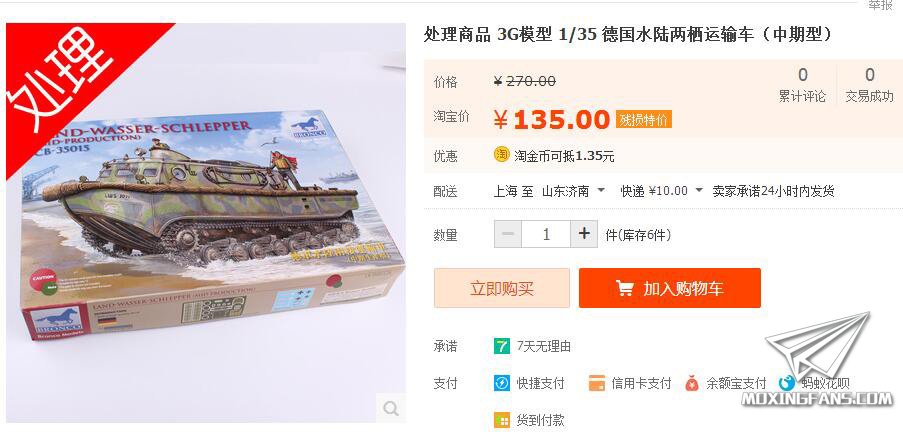
Task: Decrease quantity with the minus button
Action: tap(508, 234)
